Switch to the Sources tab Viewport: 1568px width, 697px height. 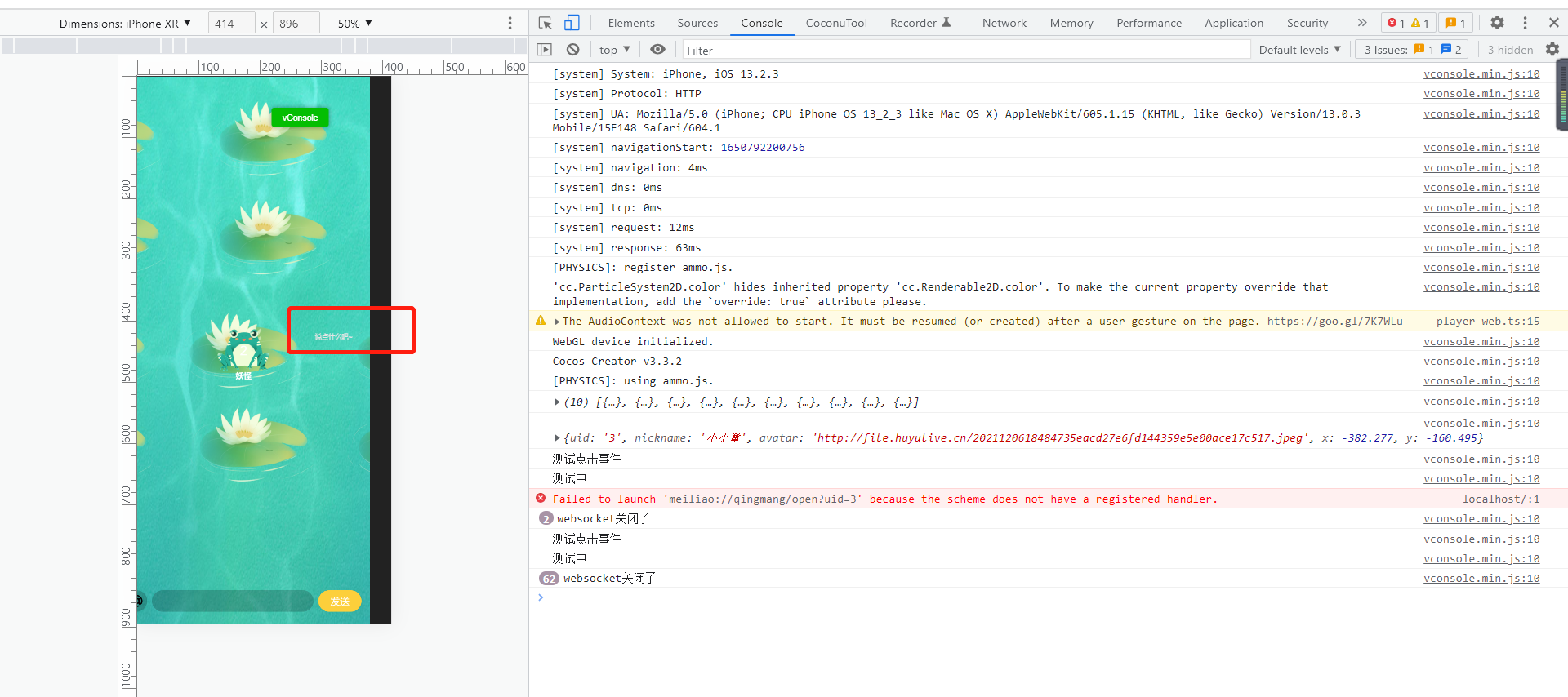[697, 23]
